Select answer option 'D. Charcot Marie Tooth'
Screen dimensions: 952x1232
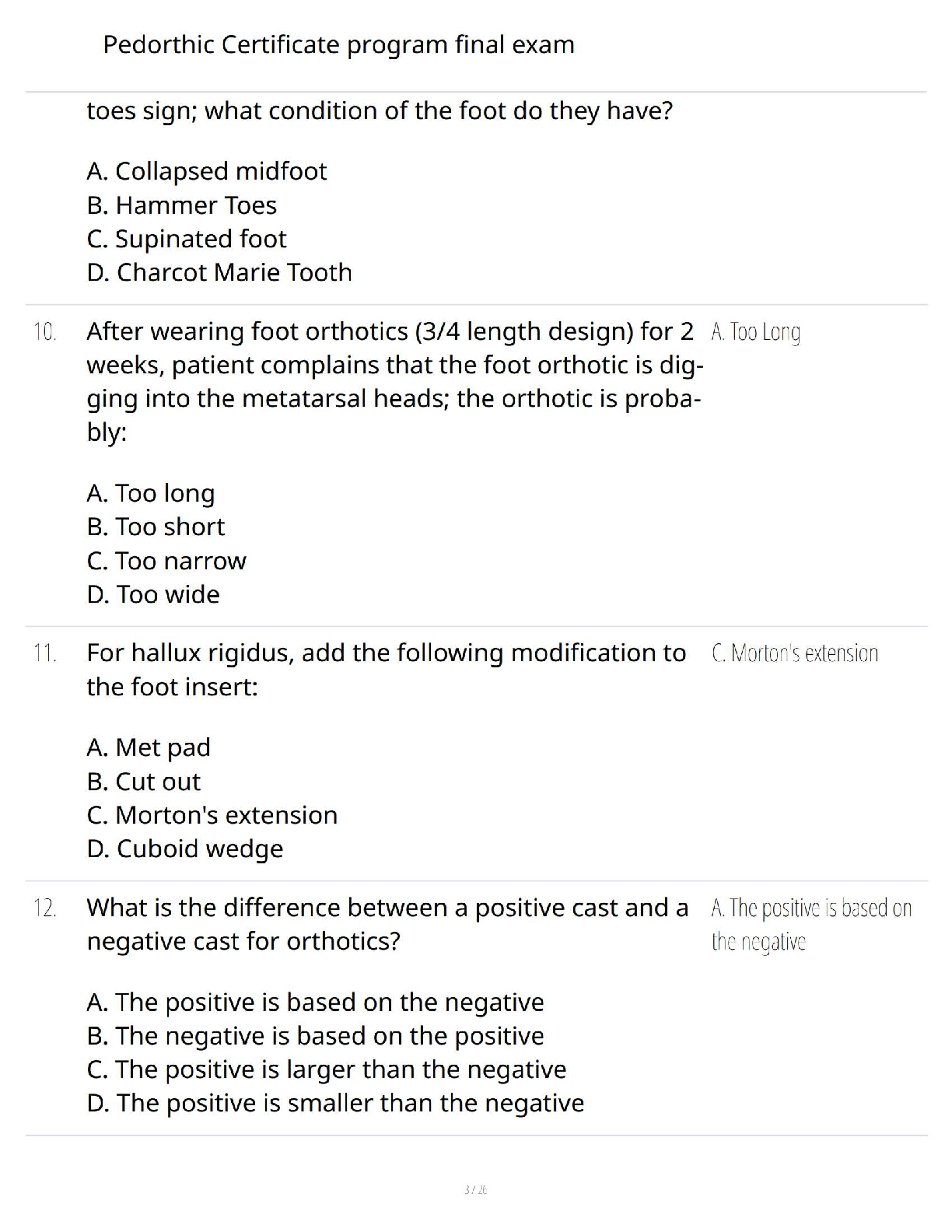(x=219, y=272)
